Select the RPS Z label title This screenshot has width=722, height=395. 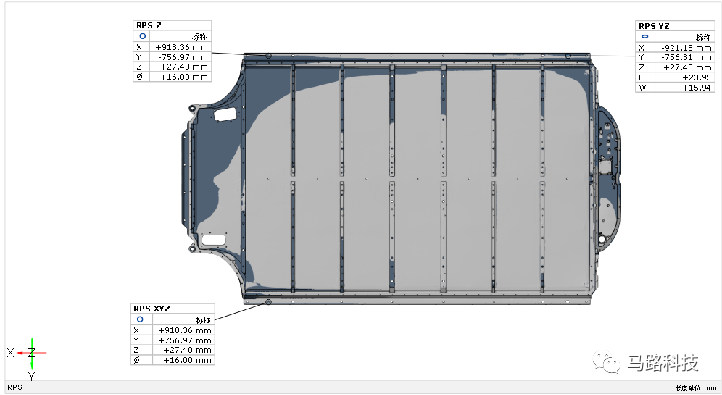(x=149, y=25)
